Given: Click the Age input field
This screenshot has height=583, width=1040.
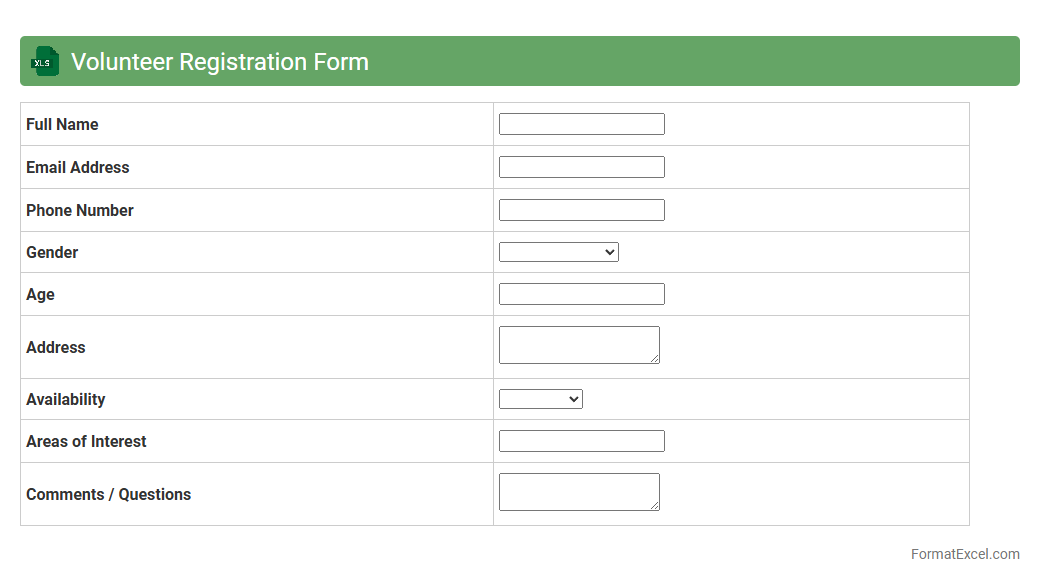Looking at the screenshot, I should tap(581, 294).
